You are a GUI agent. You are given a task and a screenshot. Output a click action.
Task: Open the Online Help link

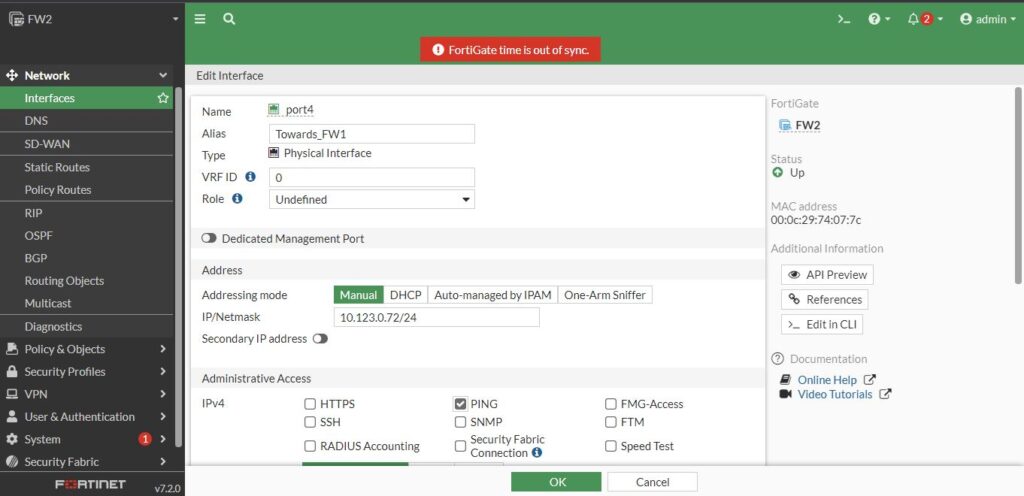point(827,380)
